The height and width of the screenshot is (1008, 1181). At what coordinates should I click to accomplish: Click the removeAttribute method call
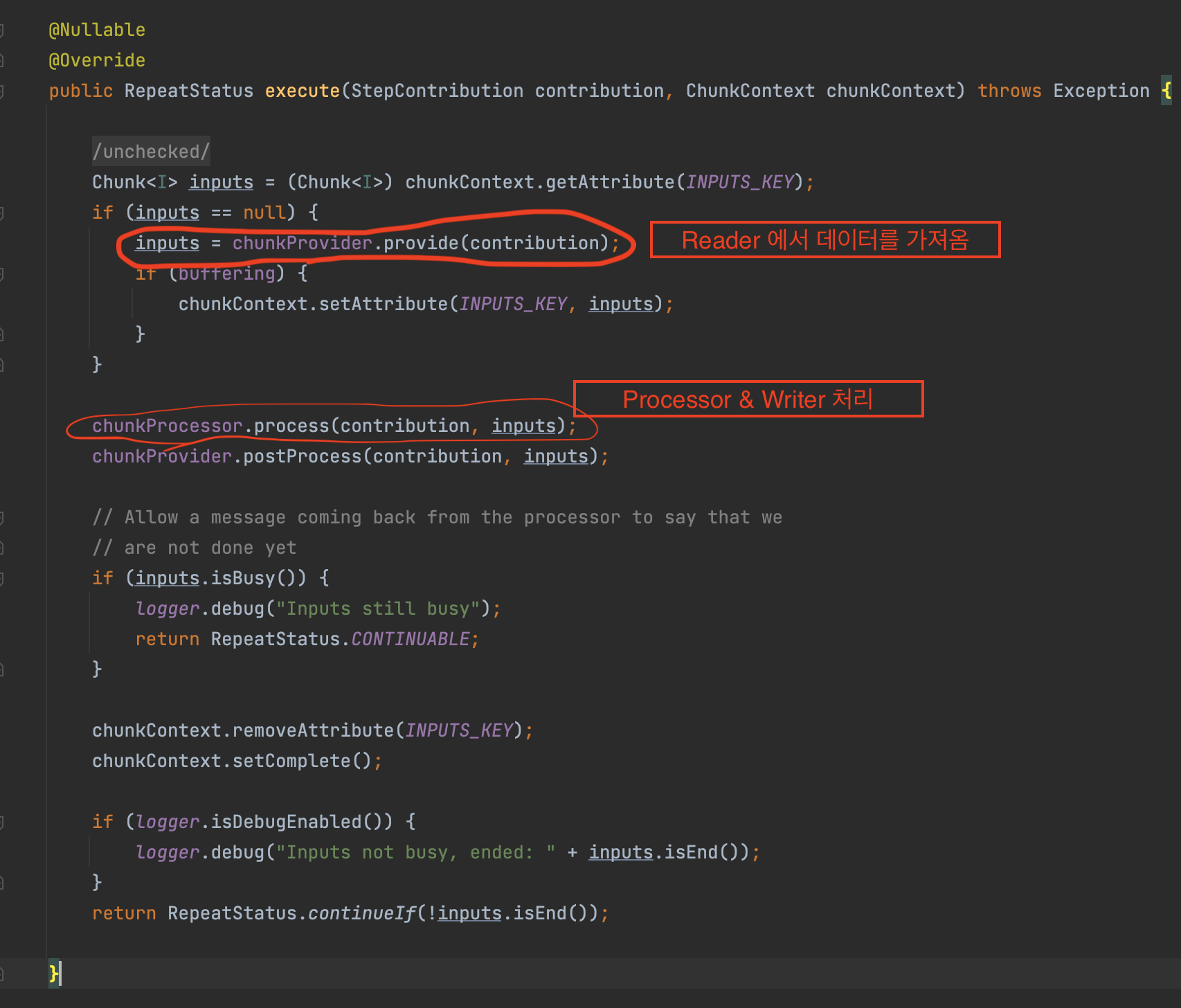pos(313,730)
